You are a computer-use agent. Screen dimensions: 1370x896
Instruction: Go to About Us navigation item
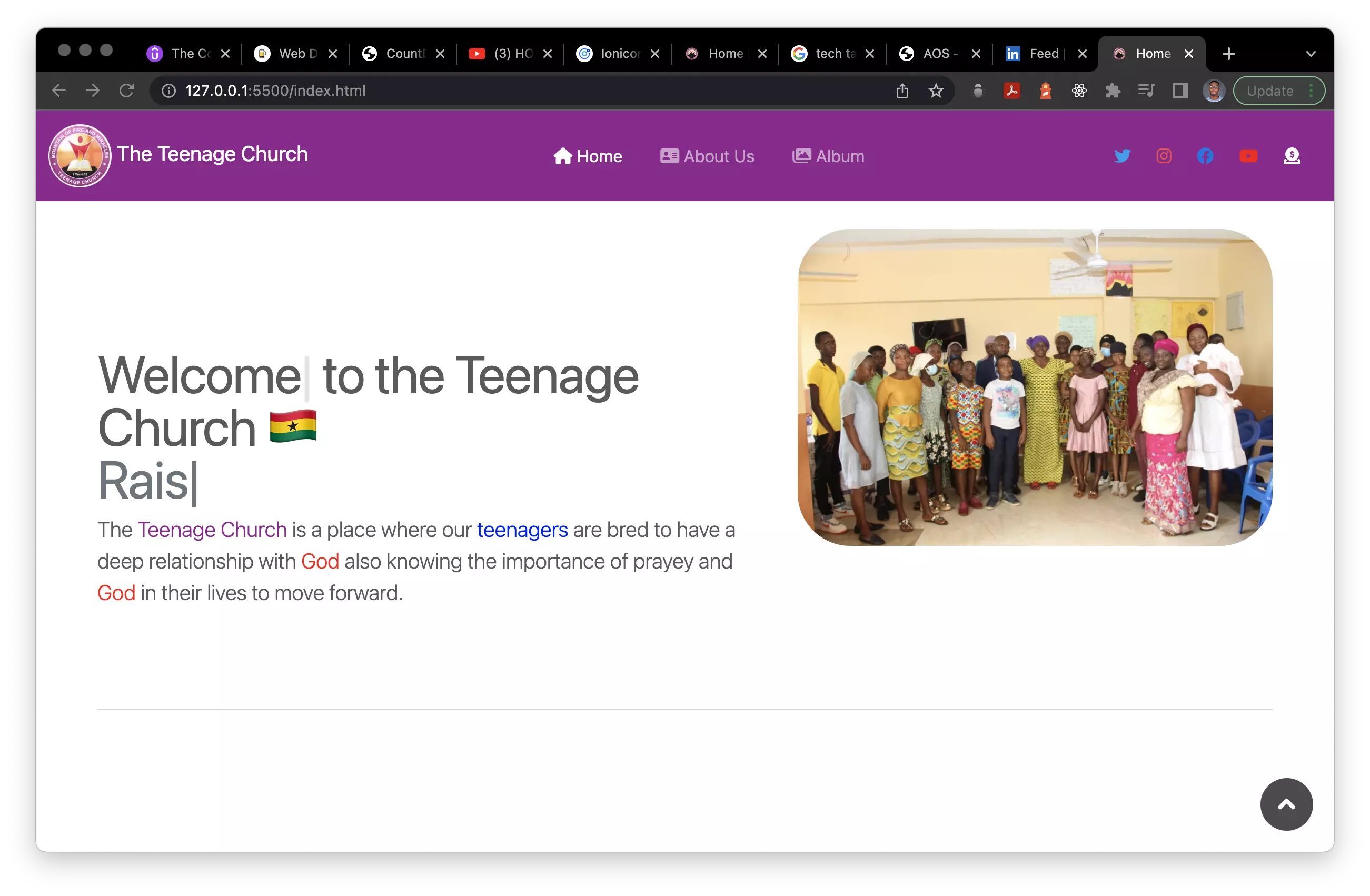707,156
